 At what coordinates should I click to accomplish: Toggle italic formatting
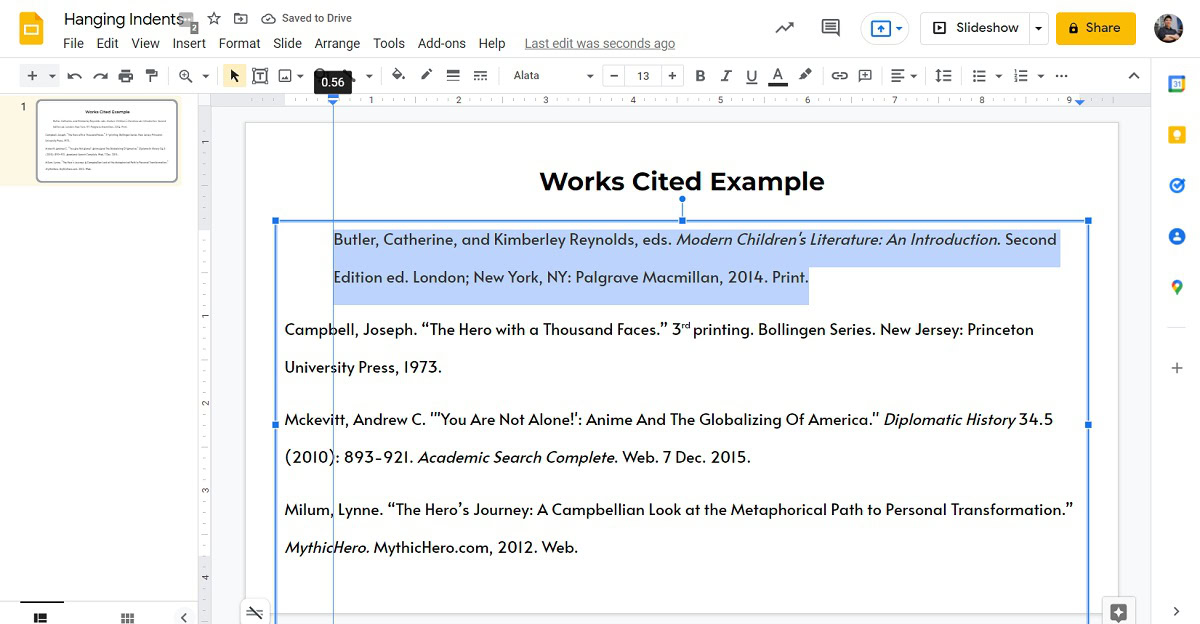coord(726,76)
